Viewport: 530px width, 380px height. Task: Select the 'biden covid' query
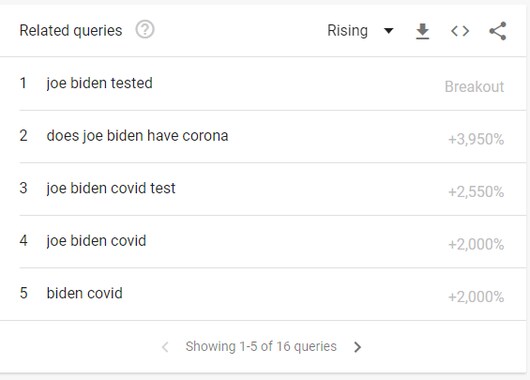pos(85,293)
